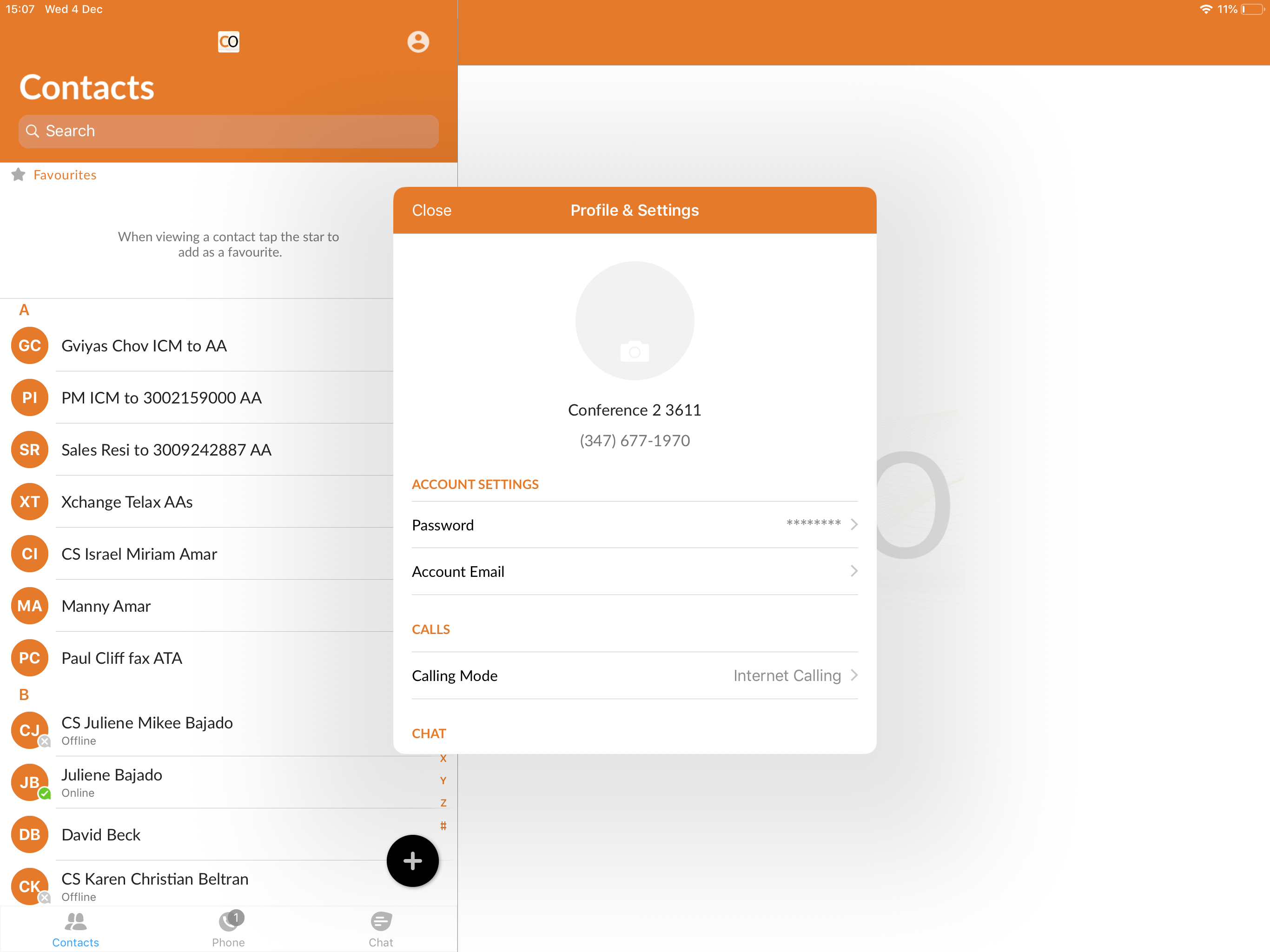Tap the Favourites star icon
The image size is (1270, 952).
(x=19, y=175)
